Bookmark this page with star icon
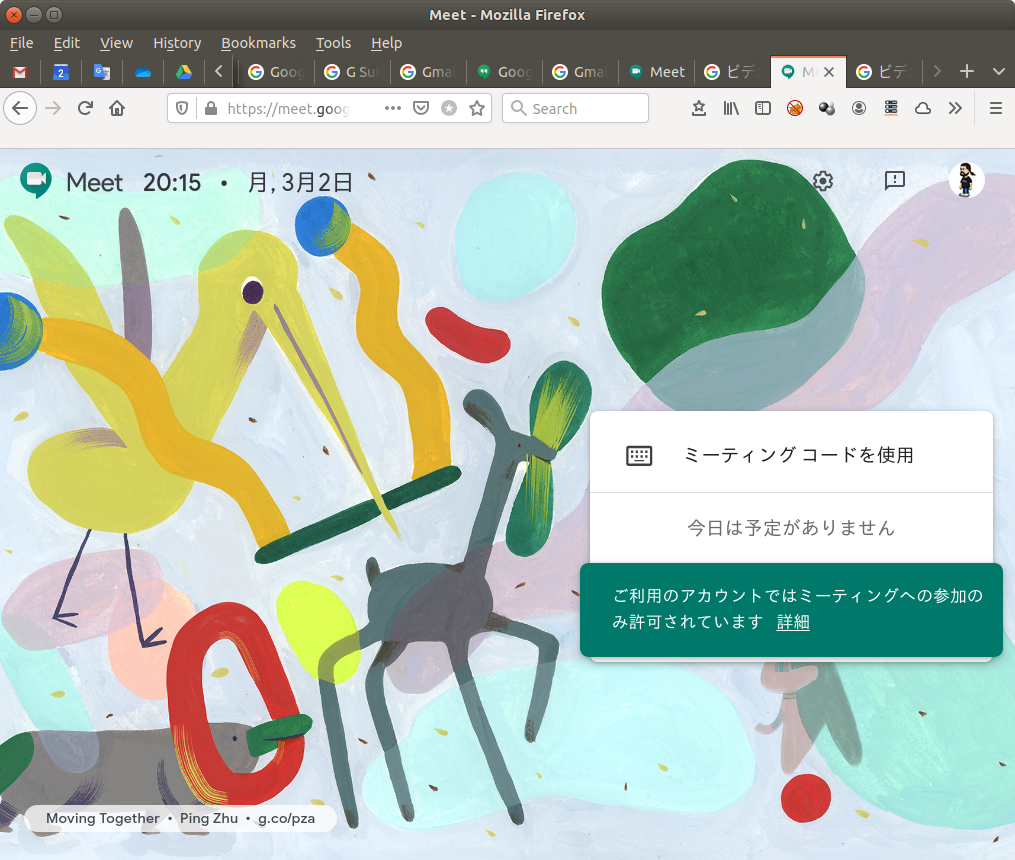Image resolution: width=1015 pixels, height=860 pixels. click(477, 108)
